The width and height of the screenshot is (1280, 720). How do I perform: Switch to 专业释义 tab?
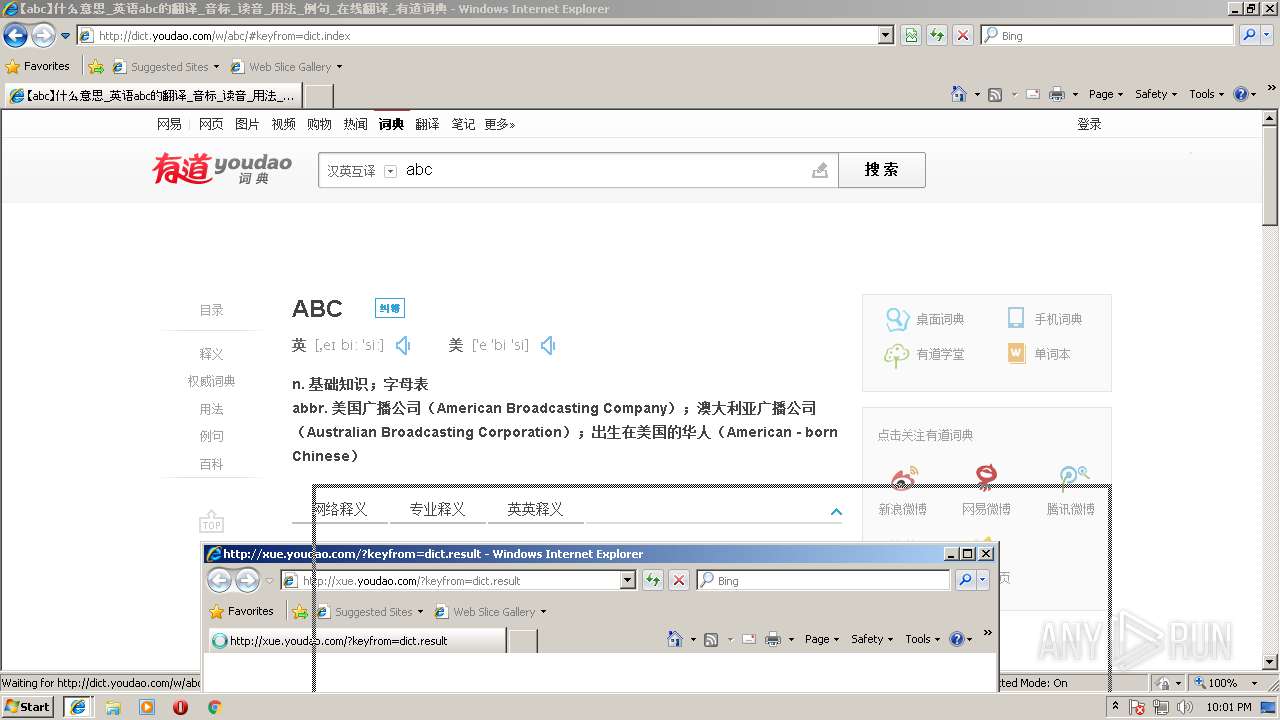437,509
